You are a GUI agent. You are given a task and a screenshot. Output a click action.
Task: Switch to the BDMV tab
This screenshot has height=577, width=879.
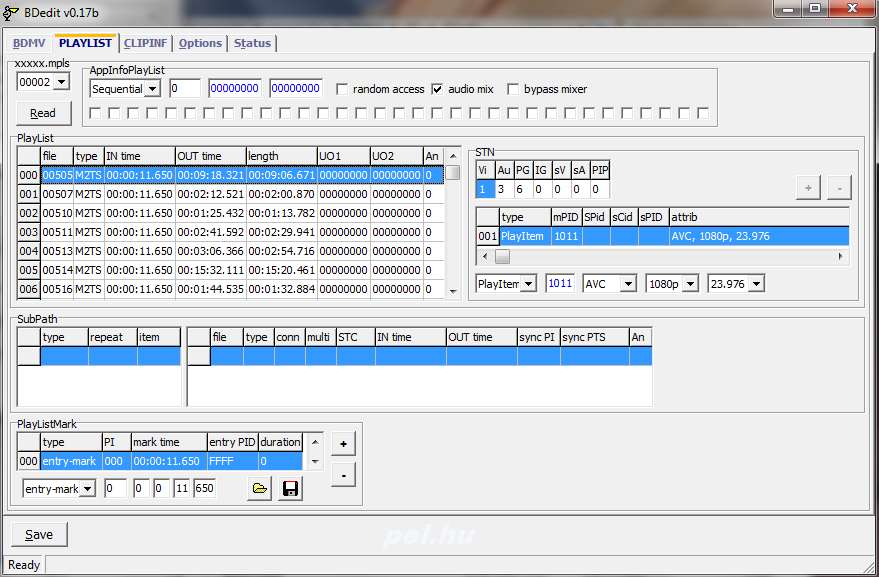tap(29, 43)
